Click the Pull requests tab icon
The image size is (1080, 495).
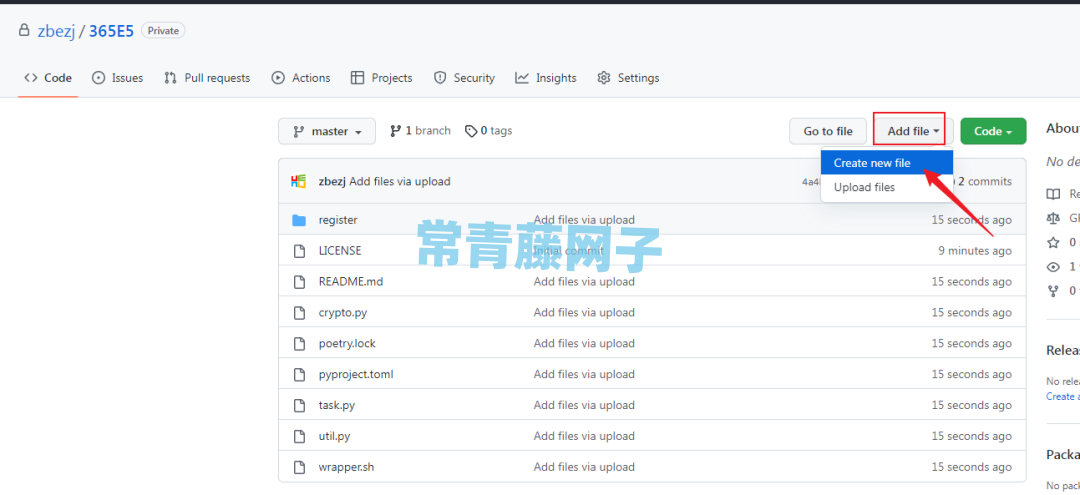coord(170,78)
